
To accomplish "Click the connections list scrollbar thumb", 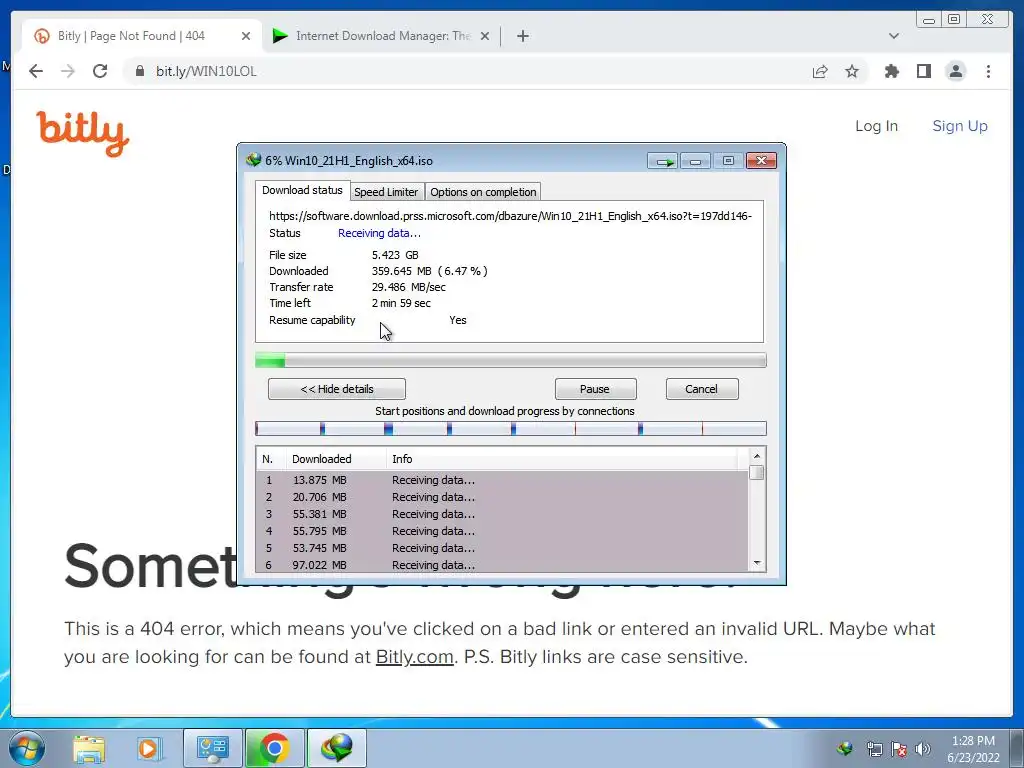I will click(757, 473).
